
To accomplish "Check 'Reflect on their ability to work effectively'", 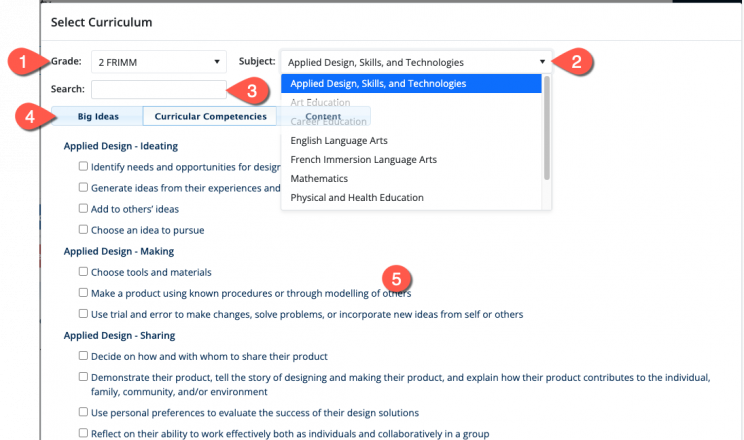I will click(83, 433).
